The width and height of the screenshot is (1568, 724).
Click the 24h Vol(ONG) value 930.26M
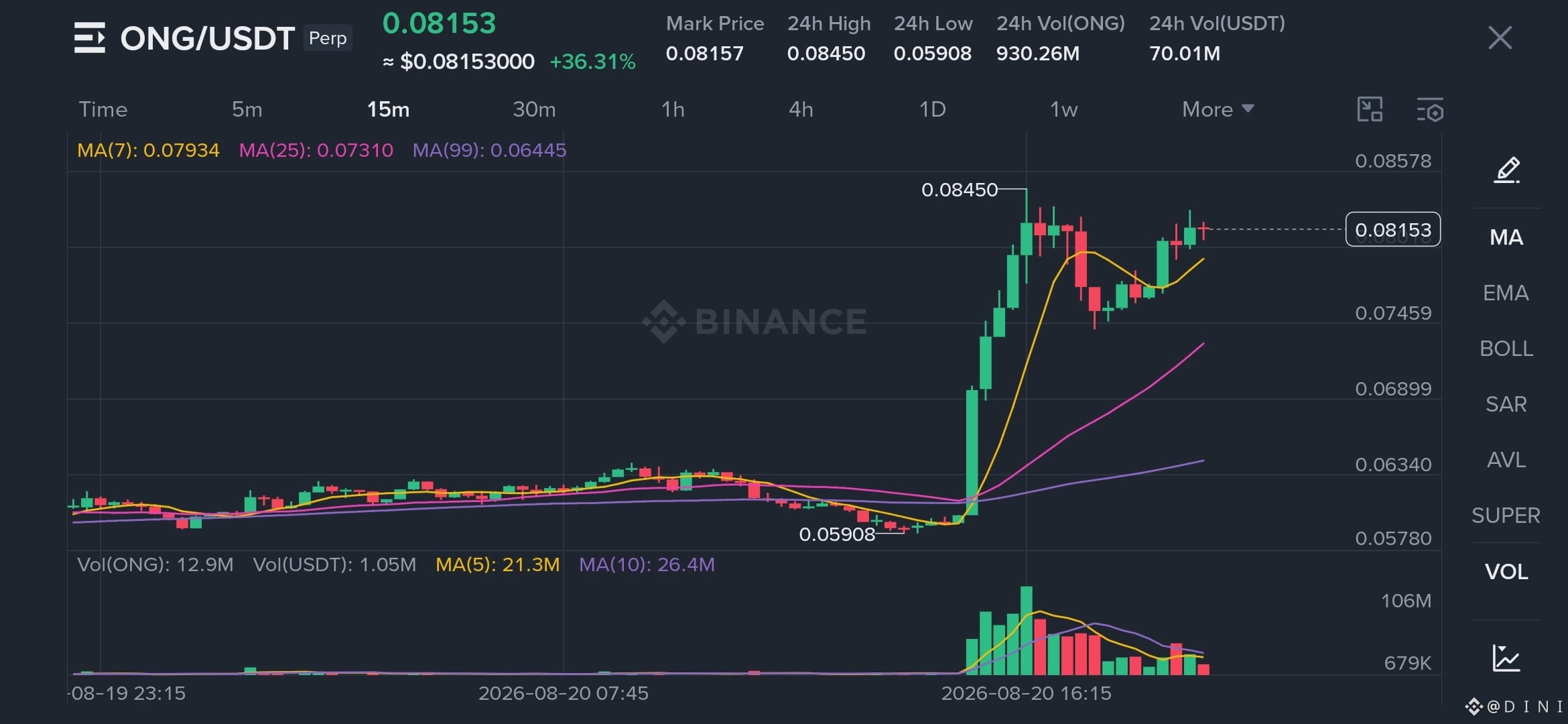(1038, 54)
